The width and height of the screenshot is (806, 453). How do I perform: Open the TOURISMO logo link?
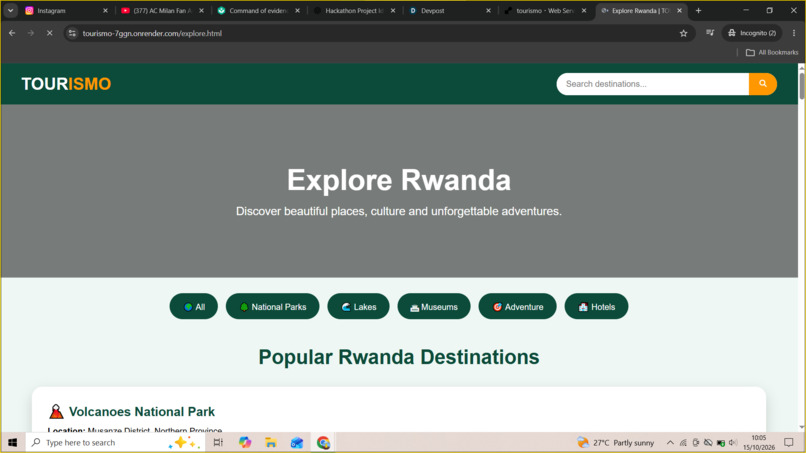pos(66,84)
